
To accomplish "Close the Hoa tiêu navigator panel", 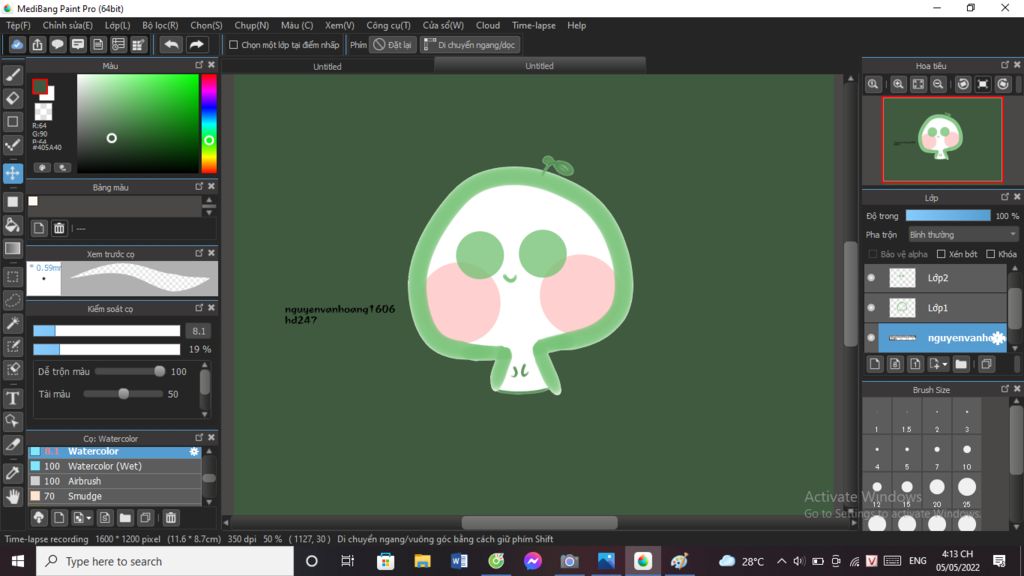I will click(x=1017, y=65).
